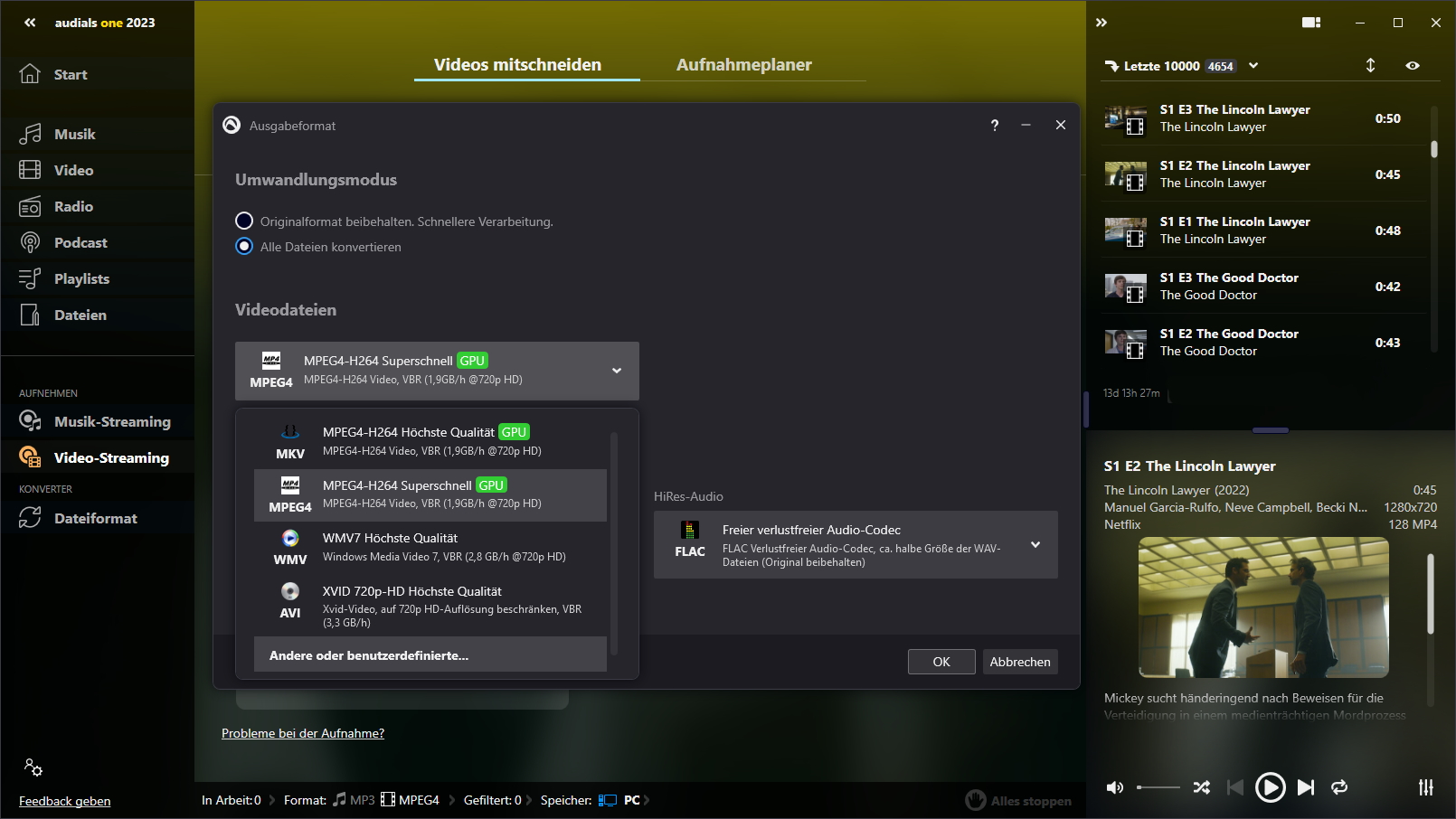The width and height of the screenshot is (1456, 819).
Task: Click Andere oder benutzerdefinierte entry
Action: (x=430, y=654)
